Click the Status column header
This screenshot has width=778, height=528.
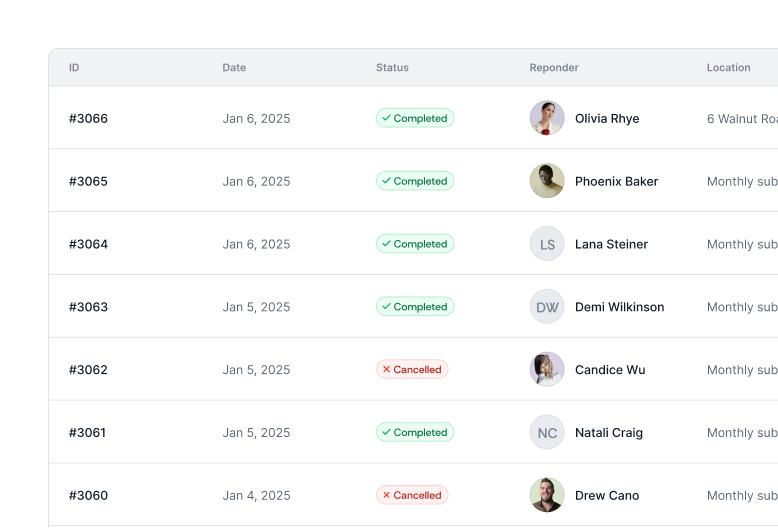(x=392, y=68)
